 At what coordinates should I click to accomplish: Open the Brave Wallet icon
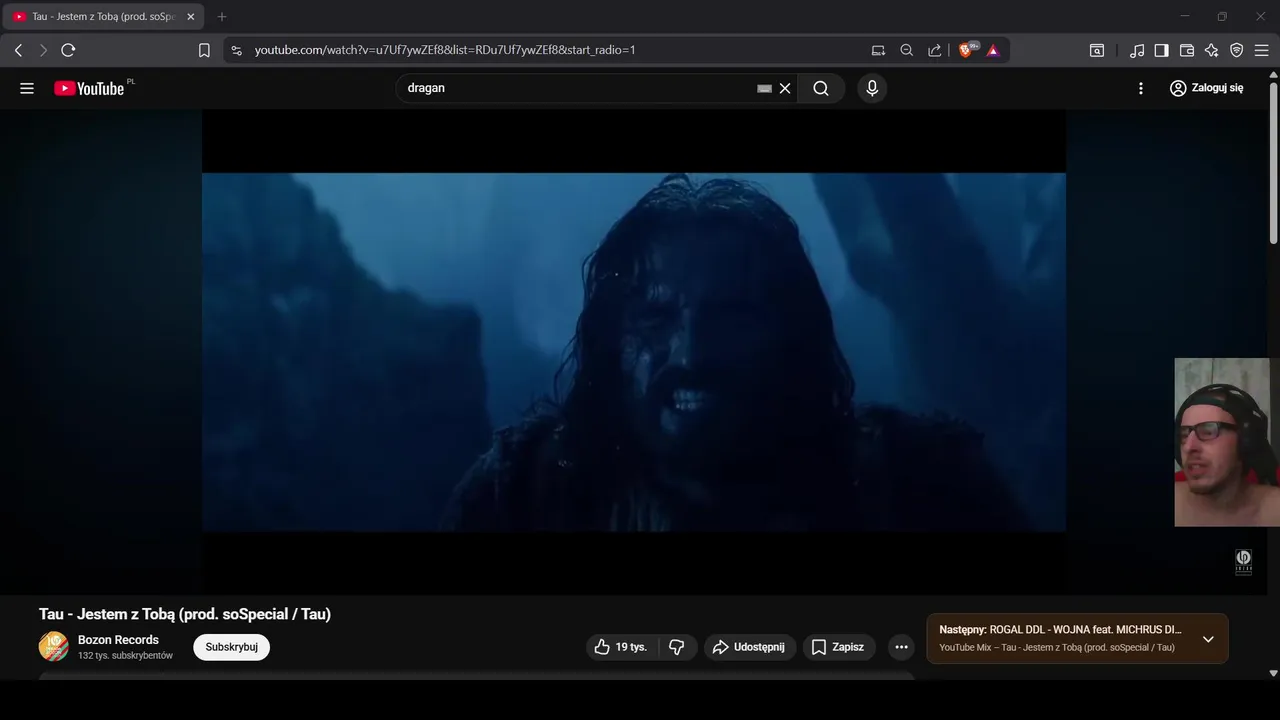(x=1187, y=50)
